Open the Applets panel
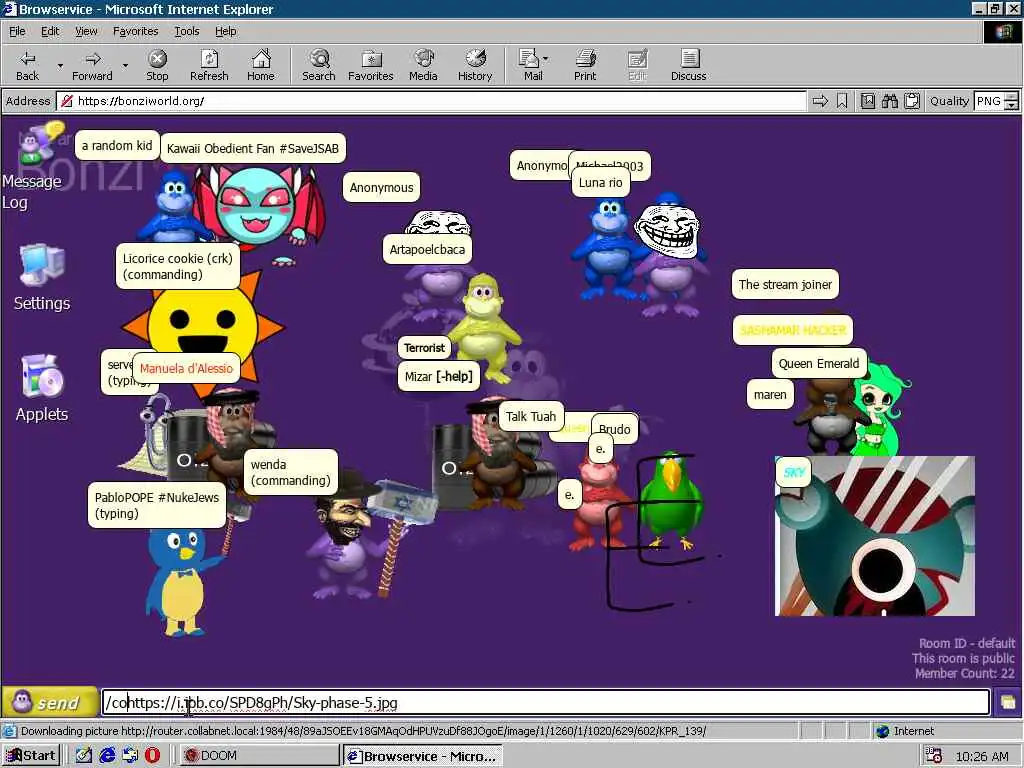The width and height of the screenshot is (1024, 768). 42,389
